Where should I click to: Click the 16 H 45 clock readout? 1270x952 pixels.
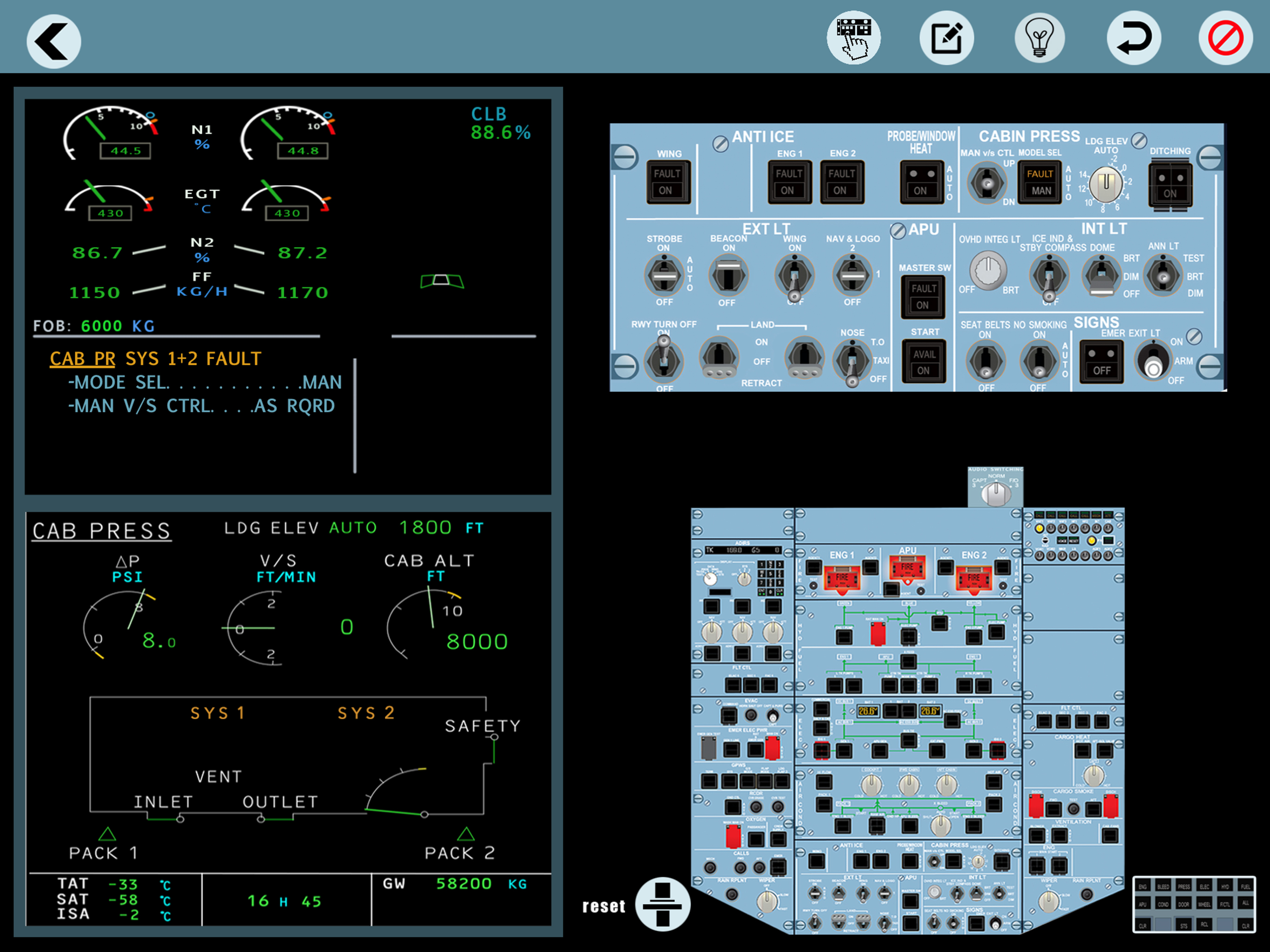click(285, 901)
